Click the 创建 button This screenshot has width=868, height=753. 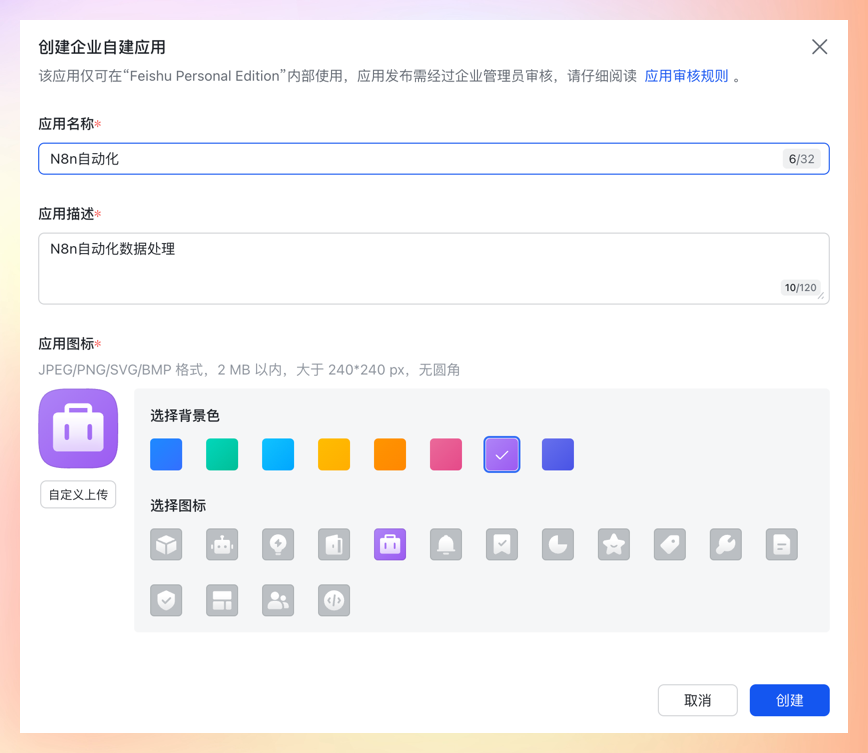click(789, 700)
